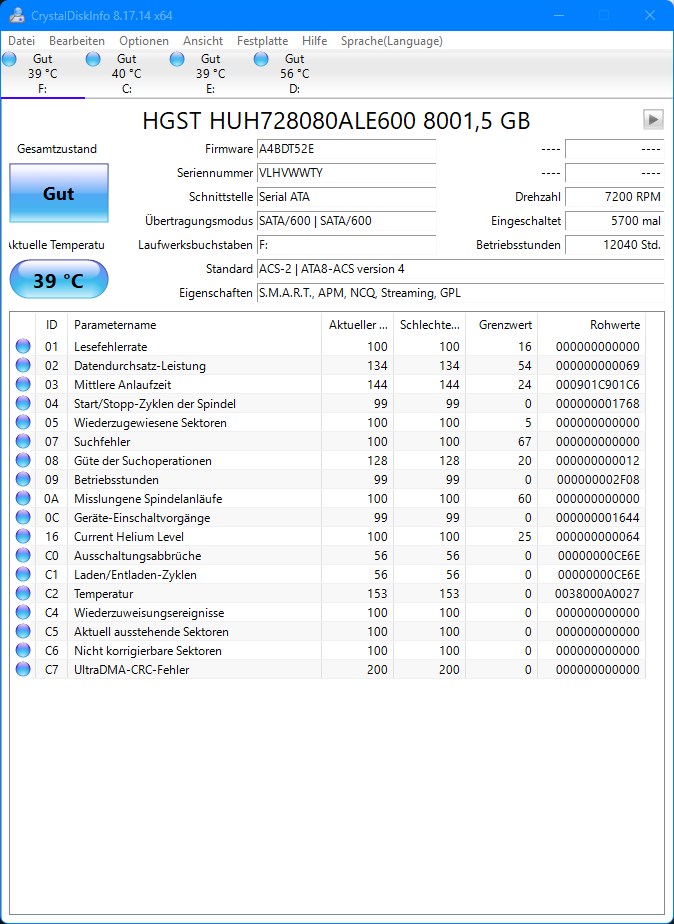674x924 pixels.
Task: Click the Betriebsstunden value 12040 Std.
Action: click(x=614, y=245)
